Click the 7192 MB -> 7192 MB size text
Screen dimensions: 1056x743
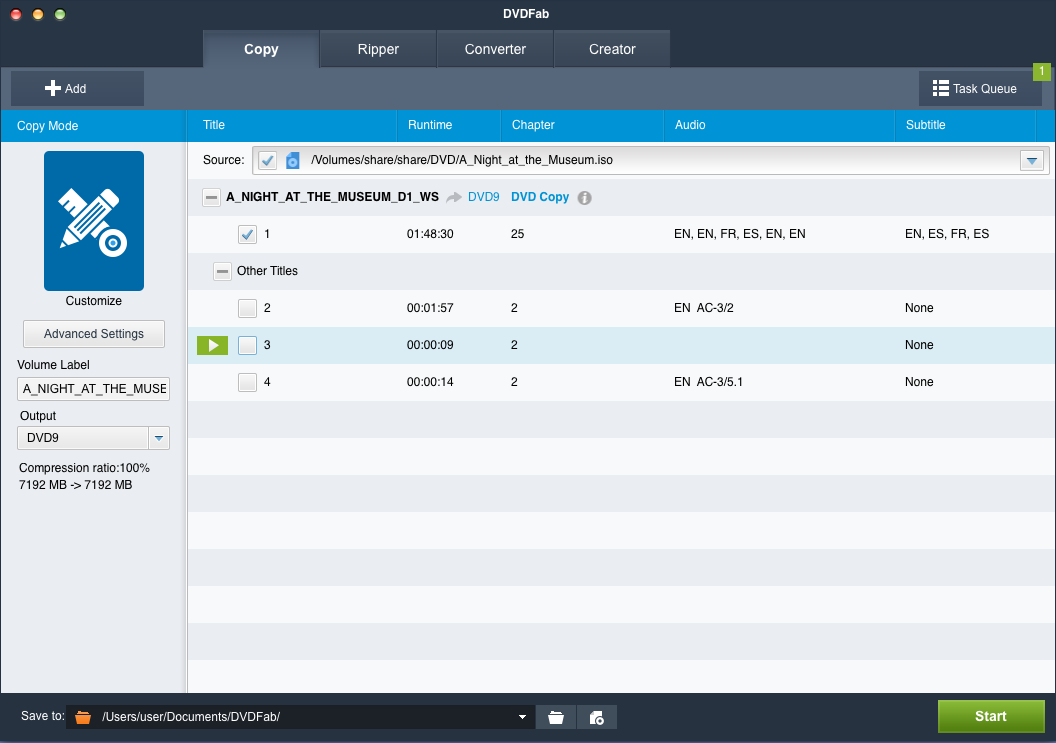pos(75,486)
